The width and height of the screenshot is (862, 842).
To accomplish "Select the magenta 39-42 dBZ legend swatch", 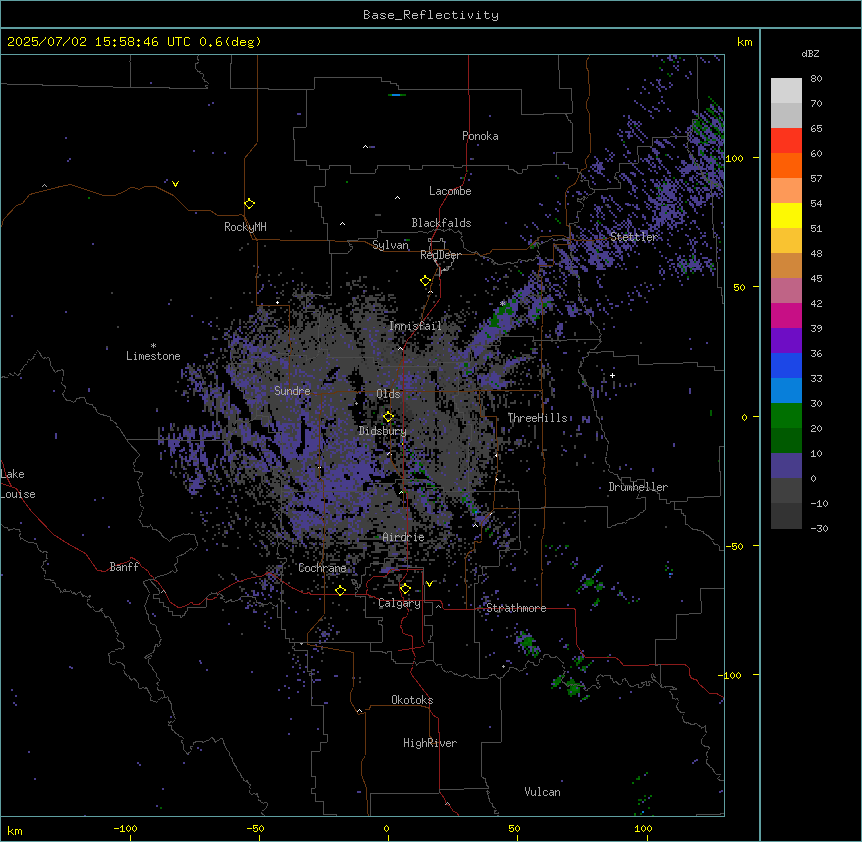I will click(786, 315).
